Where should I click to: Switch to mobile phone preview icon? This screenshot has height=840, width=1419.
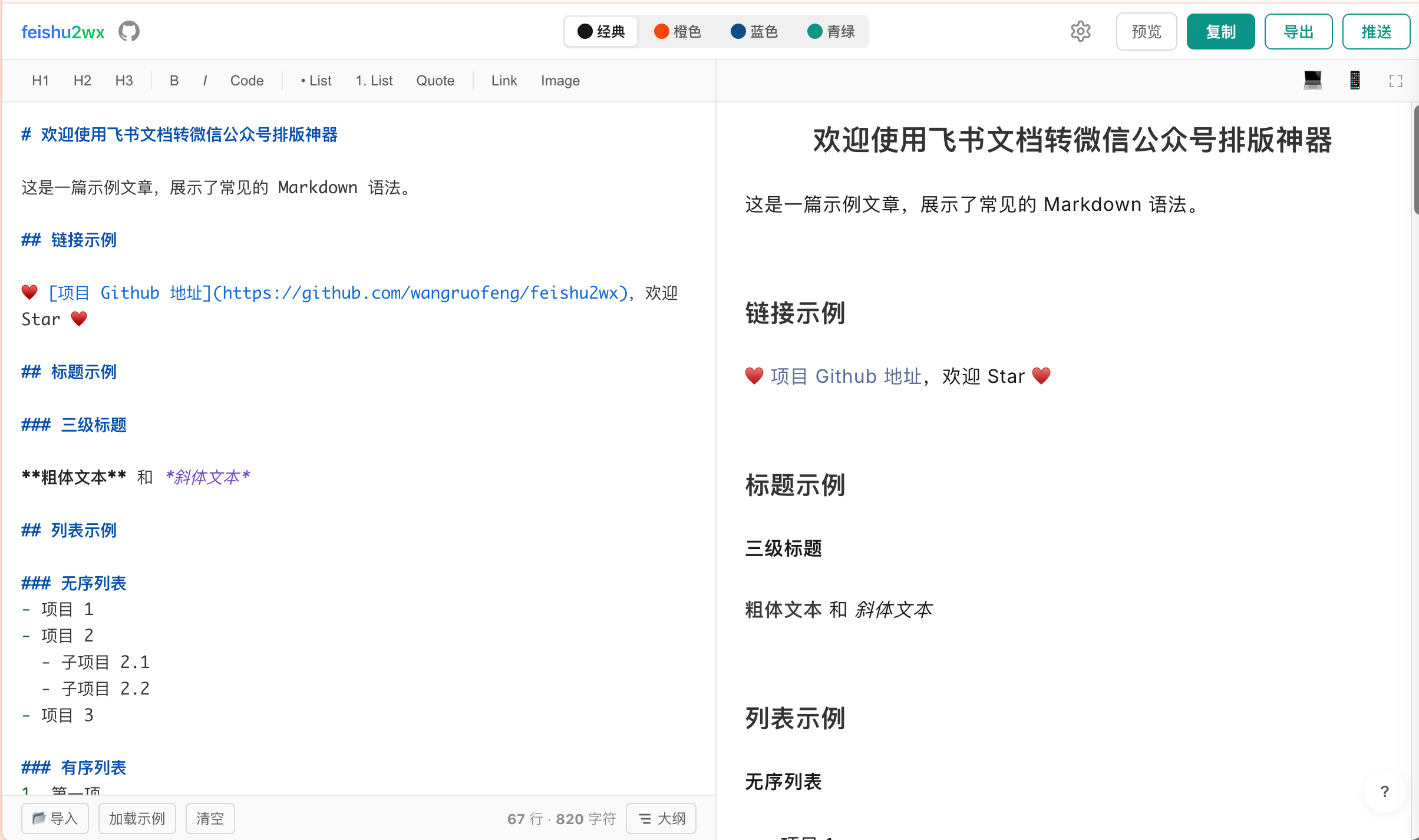[1355, 80]
